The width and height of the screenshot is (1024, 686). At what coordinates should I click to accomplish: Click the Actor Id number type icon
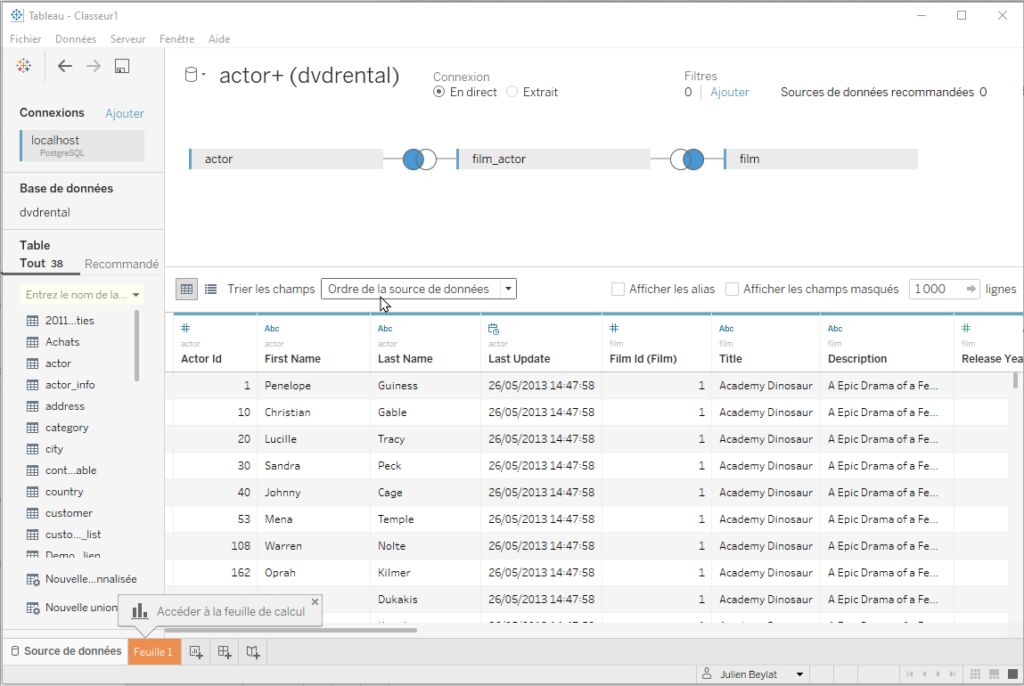click(x=185, y=329)
